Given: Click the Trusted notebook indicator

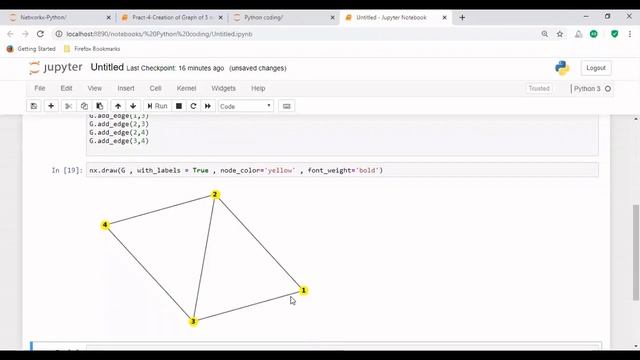Looking at the screenshot, I should click(x=539, y=89).
